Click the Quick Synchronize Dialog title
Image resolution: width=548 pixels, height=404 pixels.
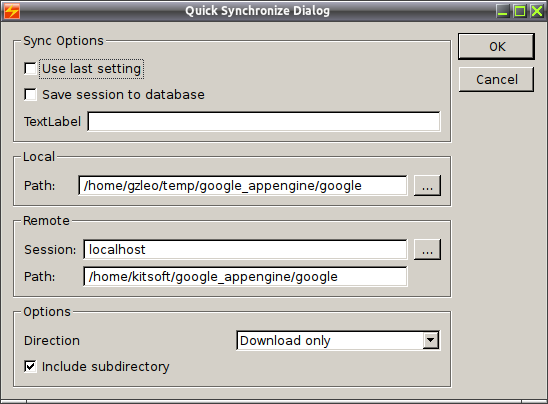258,11
